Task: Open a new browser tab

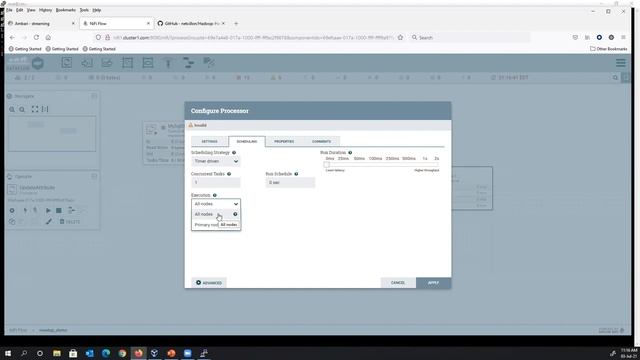Action: click(236, 24)
